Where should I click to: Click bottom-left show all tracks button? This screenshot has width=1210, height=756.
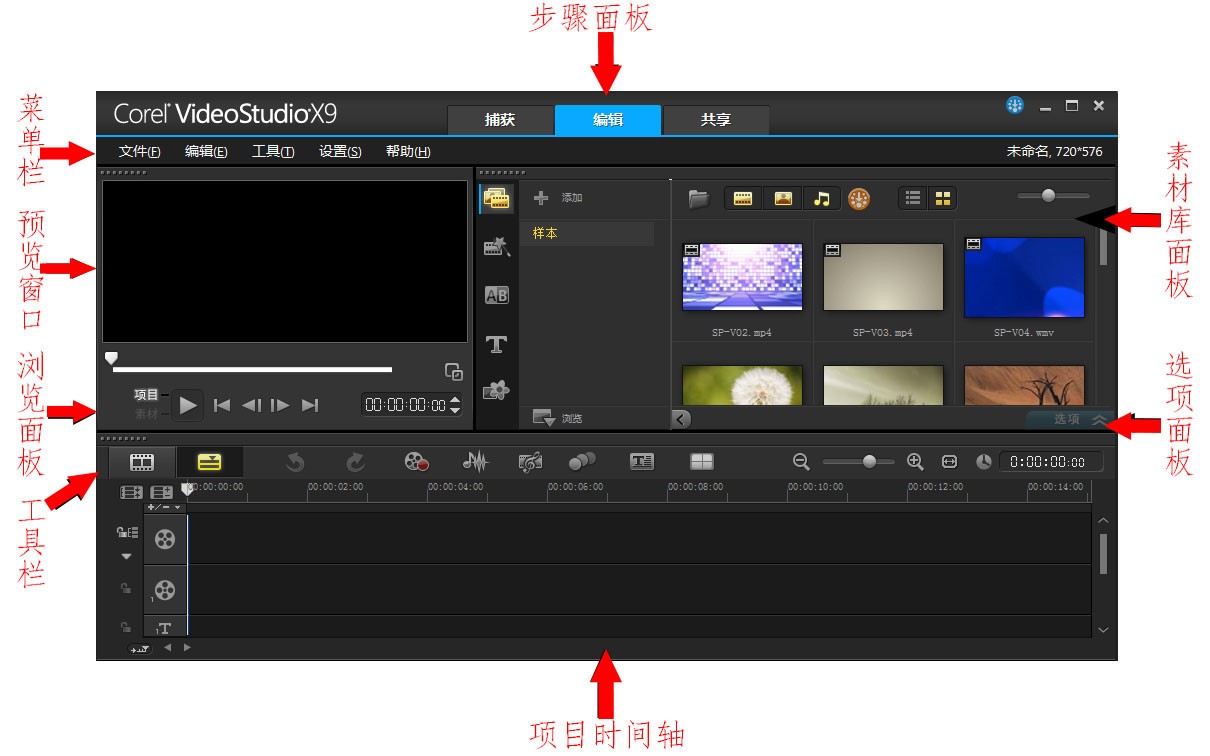[x=139, y=649]
